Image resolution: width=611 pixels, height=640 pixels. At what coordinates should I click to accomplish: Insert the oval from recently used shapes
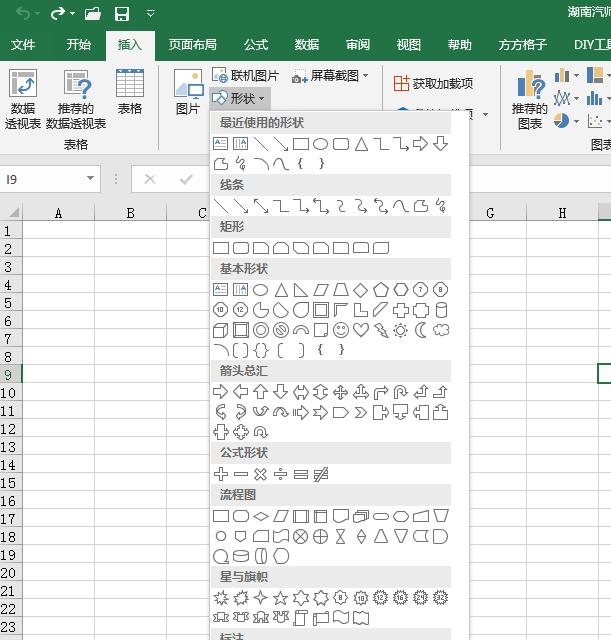tap(321, 144)
